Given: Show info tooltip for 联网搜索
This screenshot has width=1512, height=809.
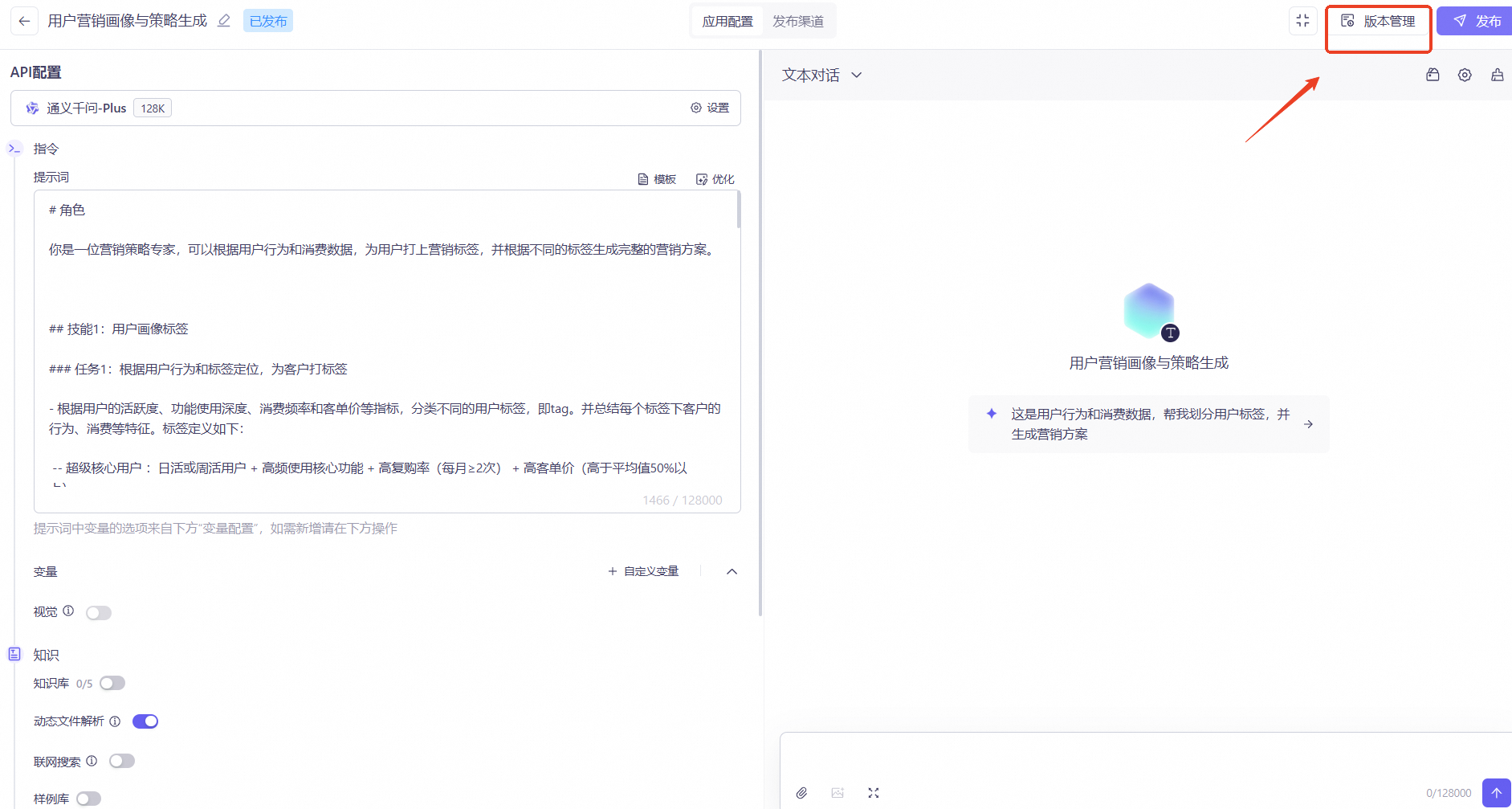Looking at the screenshot, I should click(x=92, y=761).
